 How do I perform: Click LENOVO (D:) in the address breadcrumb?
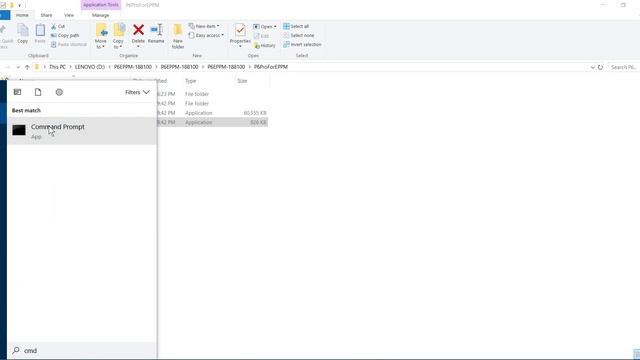coord(90,67)
